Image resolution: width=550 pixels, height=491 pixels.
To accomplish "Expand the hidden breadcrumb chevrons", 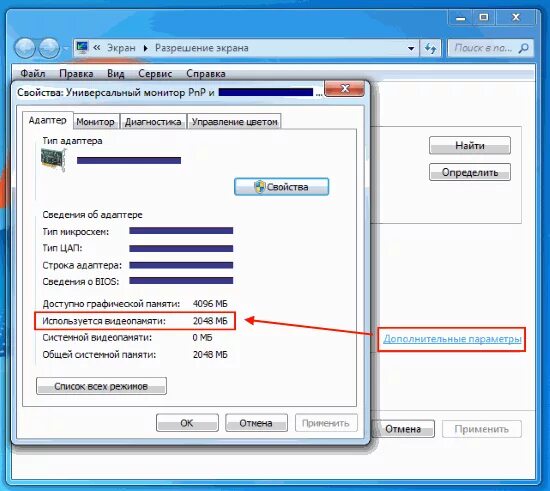I will coord(97,47).
